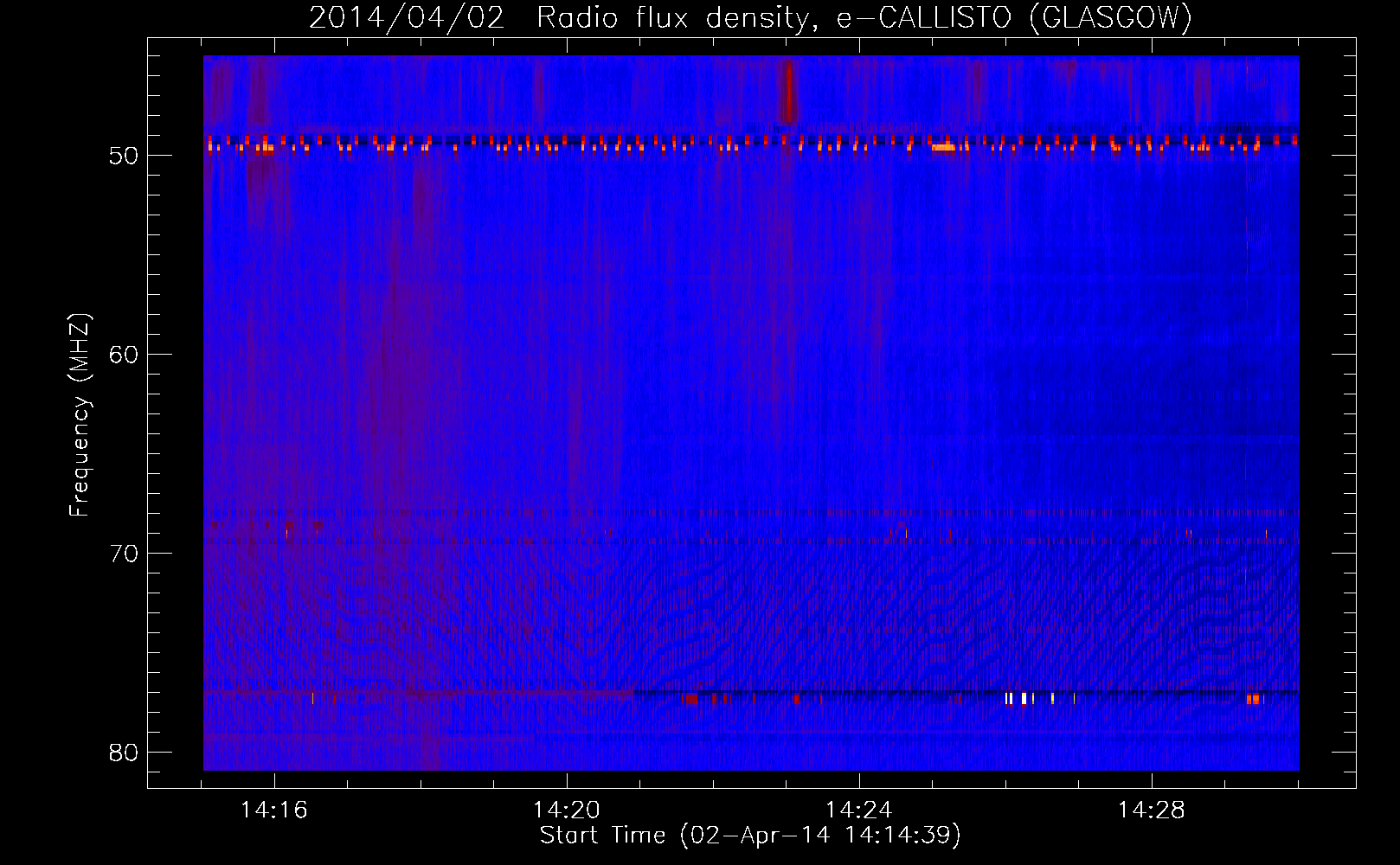
Task: Click the bright white spikes near 14:26 at 77 MHz
Action: 1019,698
